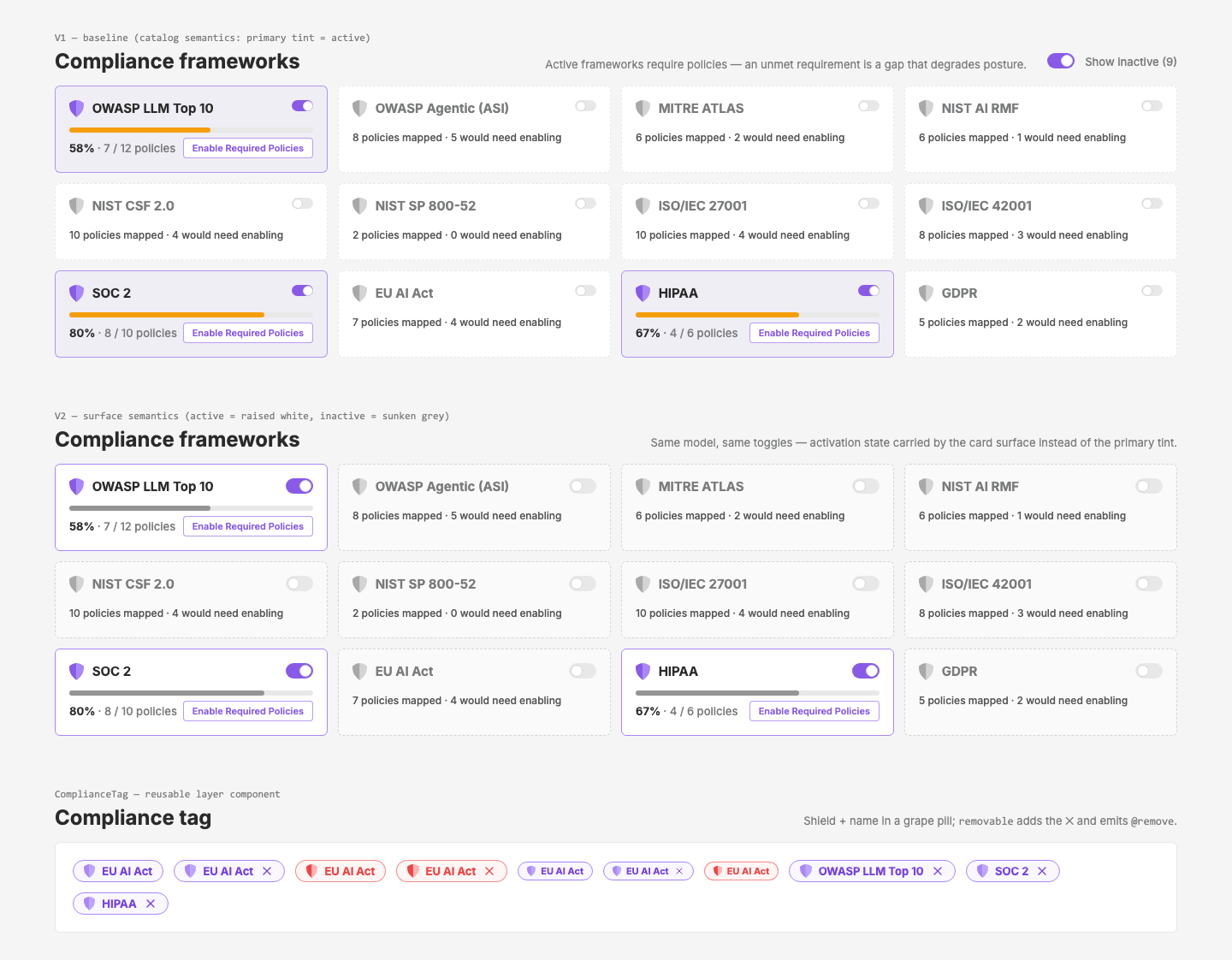This screenshot has height=960, width=1232.
Task: Enable Required Policies for SOC 2 in V1 baseline
Action: click(248, 333)
